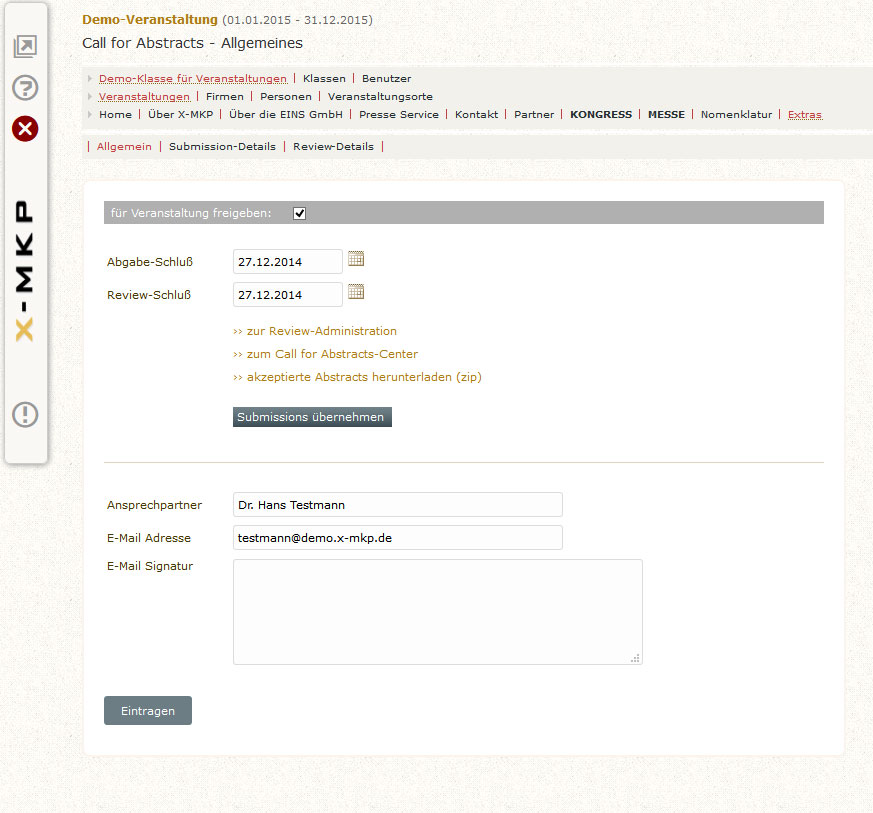Open Nomenklatur menu item

[x=736, y=114]
